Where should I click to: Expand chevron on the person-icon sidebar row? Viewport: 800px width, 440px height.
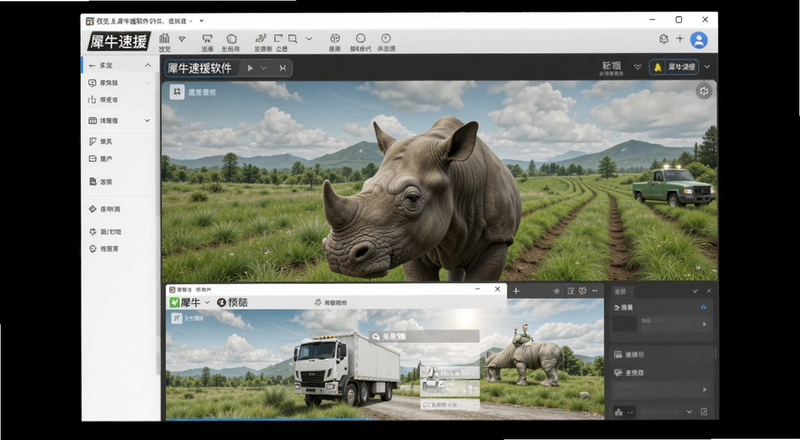[147, 83]
